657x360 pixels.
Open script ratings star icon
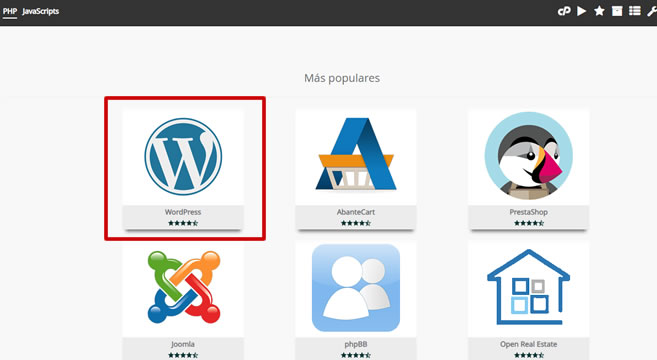(599, 11)
